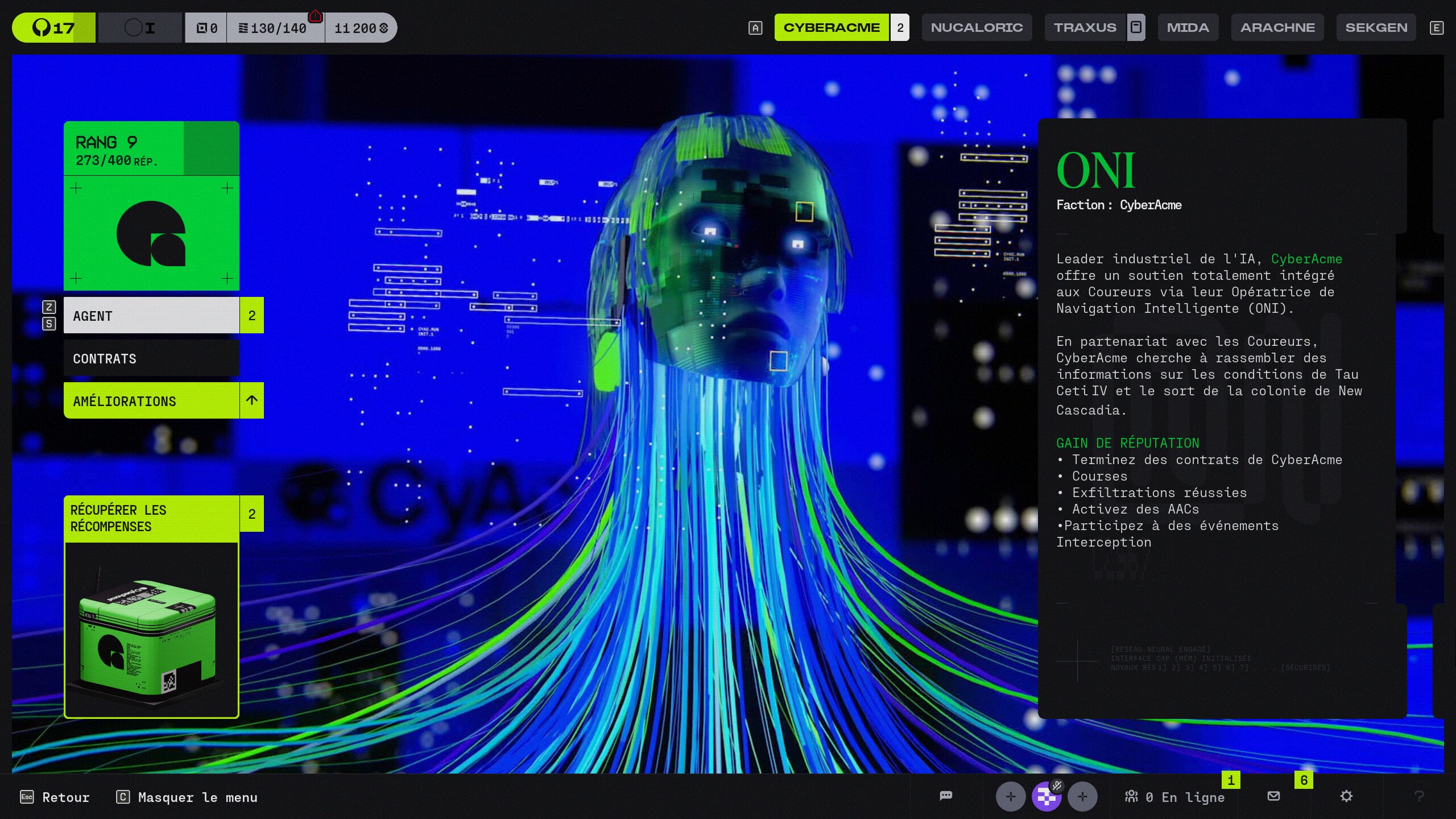Open the settings gear icon
This screenshot has height=819, width=1456.
(x=1346, y=796)
